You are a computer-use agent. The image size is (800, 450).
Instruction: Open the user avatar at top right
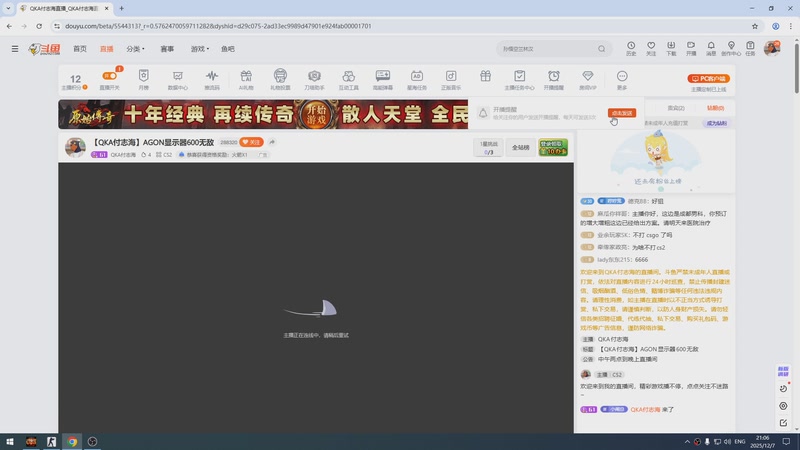[772, 48]
